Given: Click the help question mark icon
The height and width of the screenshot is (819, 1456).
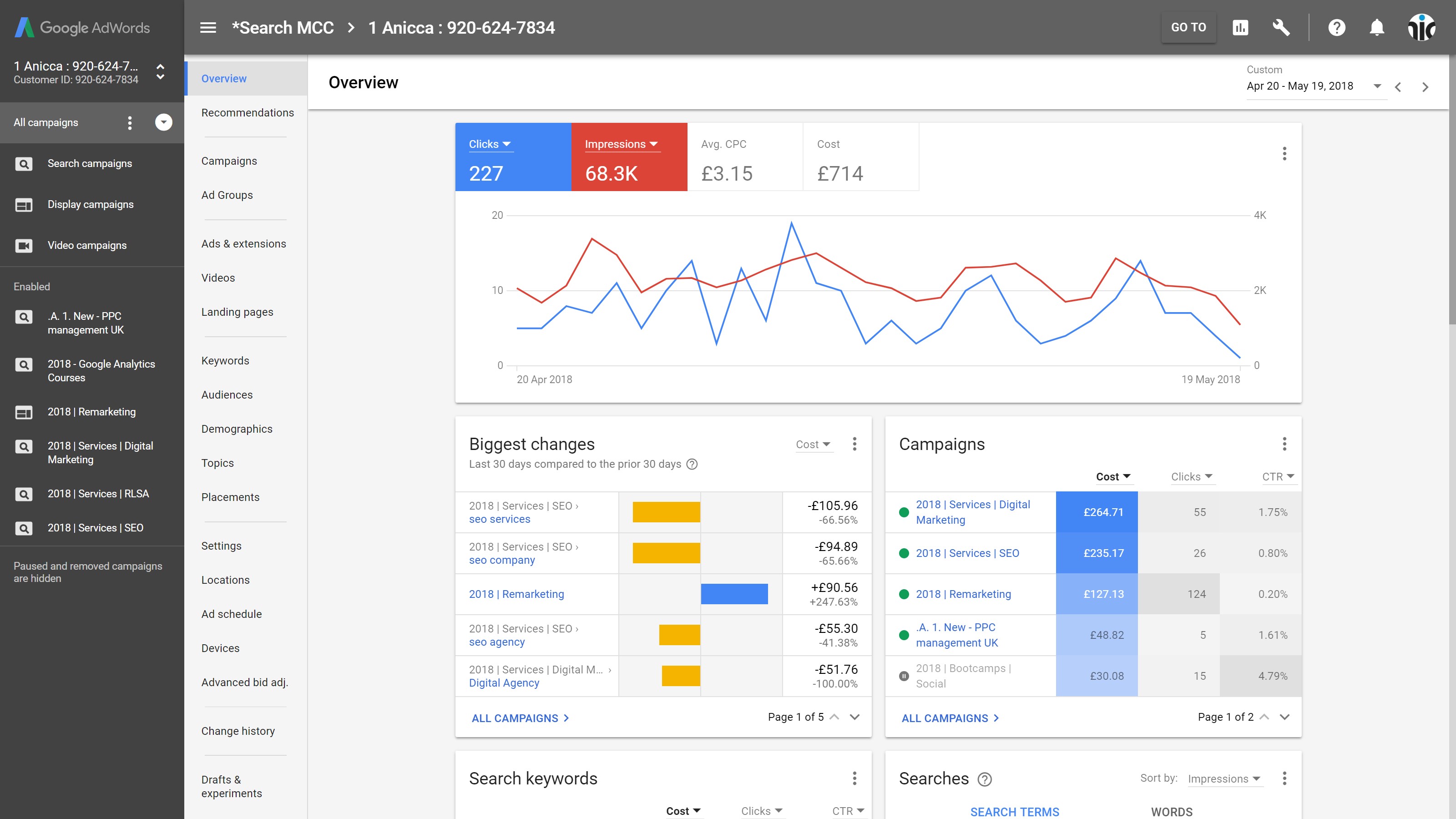Looking at the screenshot, I should (x=1337, y=27).
